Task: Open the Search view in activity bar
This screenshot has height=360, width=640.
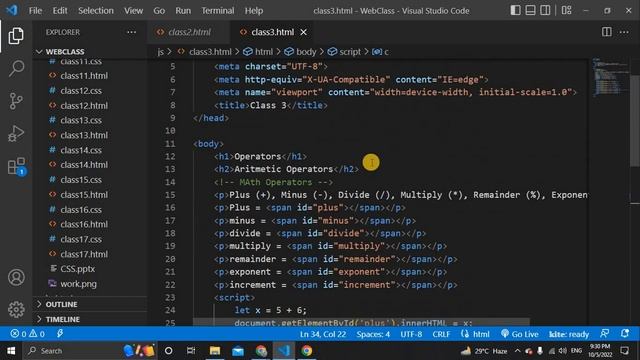Action: (x=16, y=68)
